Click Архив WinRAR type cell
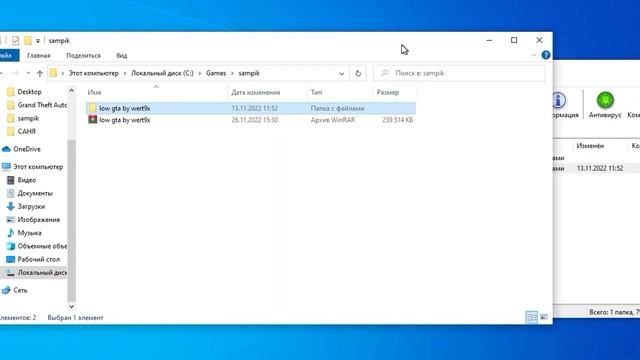 [333, 120]
